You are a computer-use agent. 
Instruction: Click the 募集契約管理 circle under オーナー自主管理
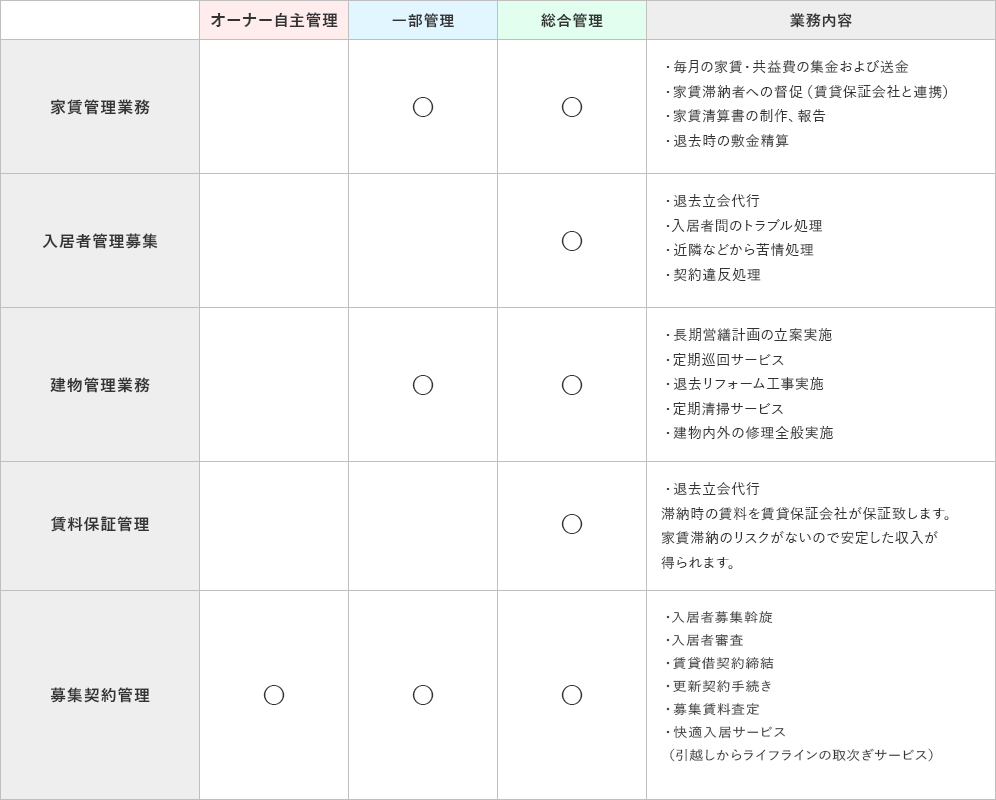click(x=274, y=695)
